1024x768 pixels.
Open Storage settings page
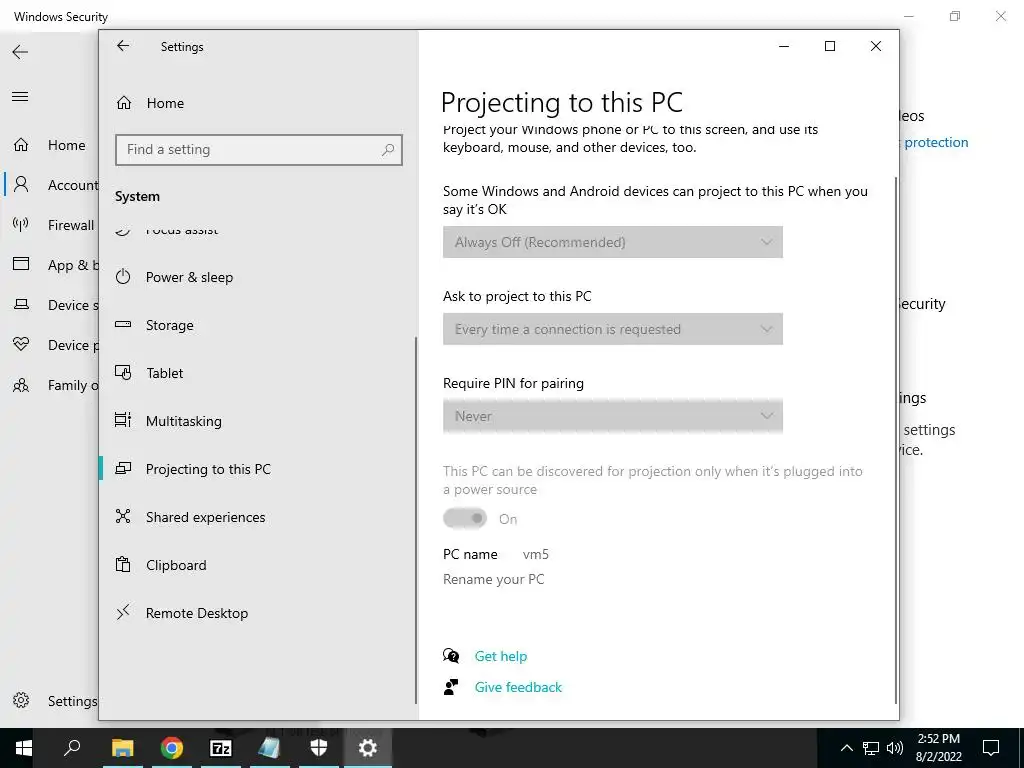pos(259,325)
